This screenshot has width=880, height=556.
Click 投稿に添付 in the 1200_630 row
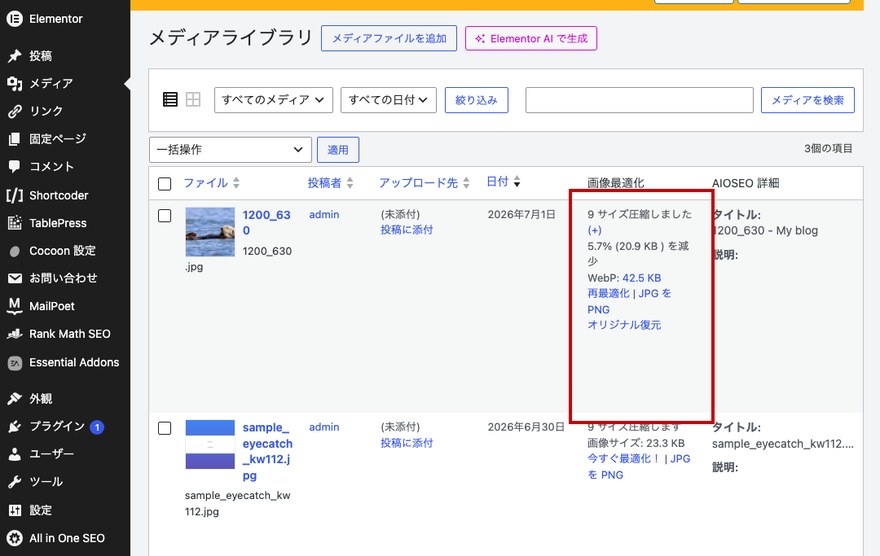coord(407,229)
